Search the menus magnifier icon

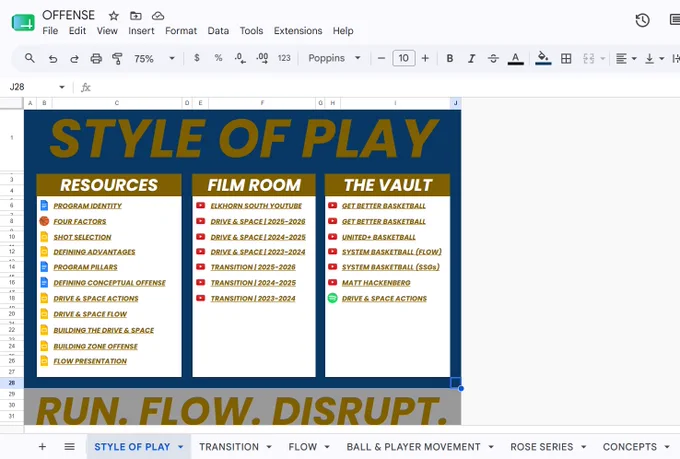(x=29, y=58)
